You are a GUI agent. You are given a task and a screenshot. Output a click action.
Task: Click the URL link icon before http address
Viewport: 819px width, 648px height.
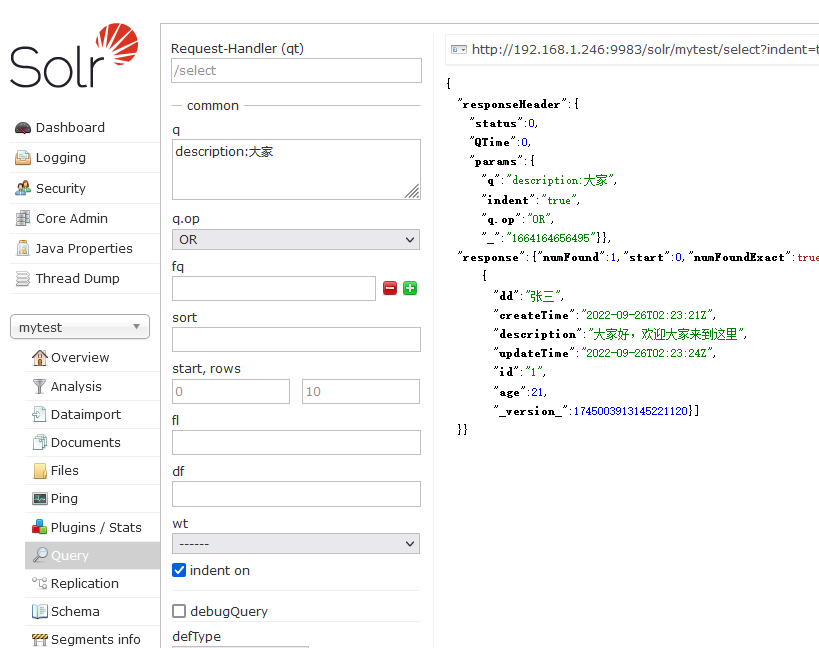point(459,50)
